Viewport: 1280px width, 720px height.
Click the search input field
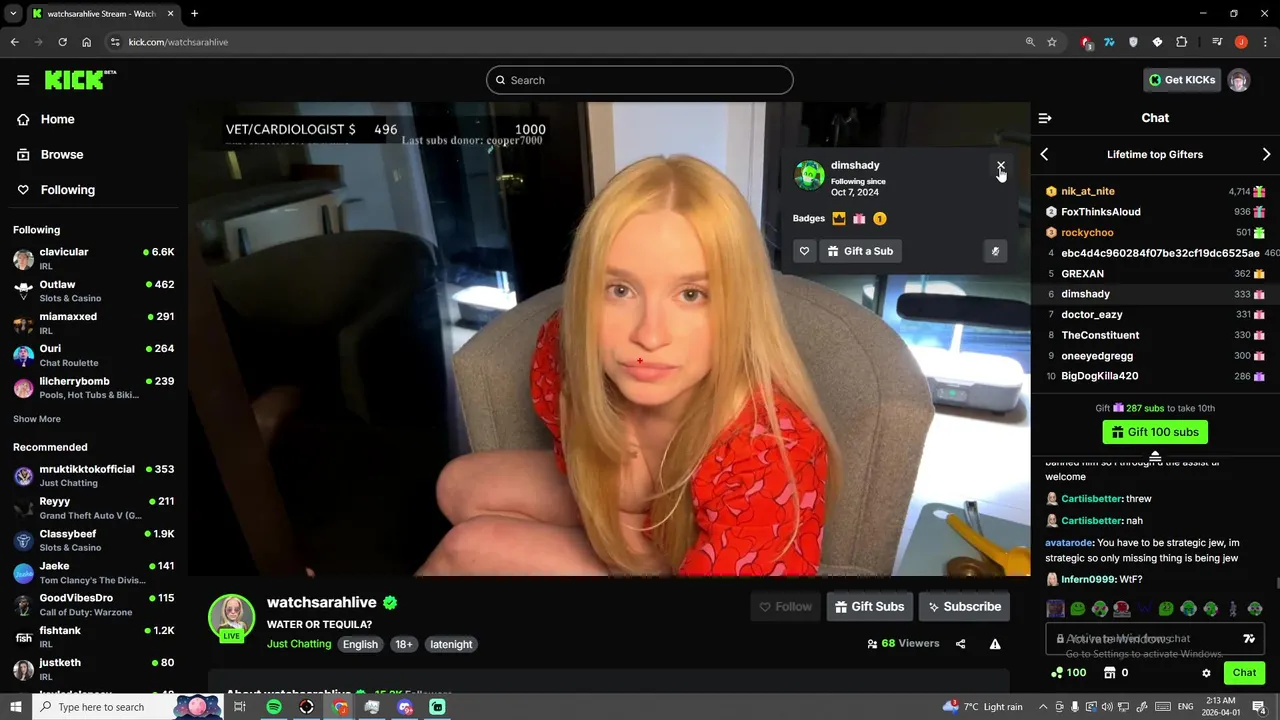pyautogui.click(x=640, y=80)
